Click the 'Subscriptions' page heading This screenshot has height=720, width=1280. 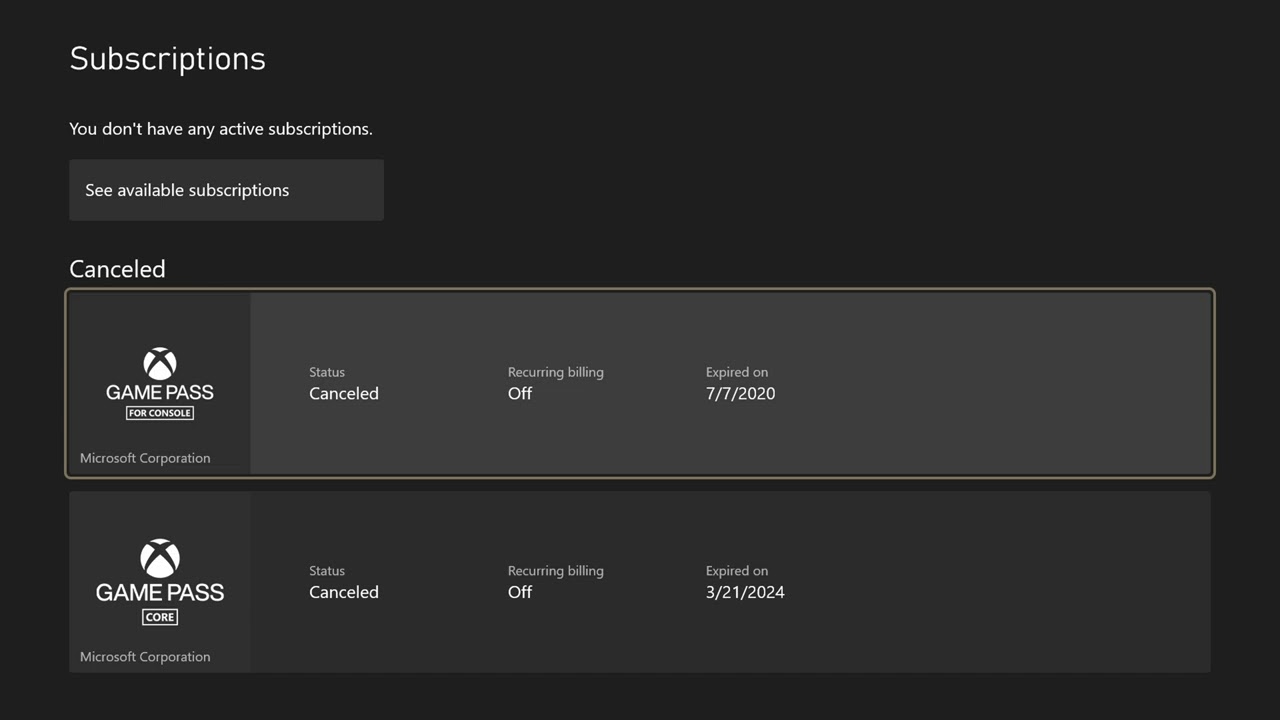[168, 59]
